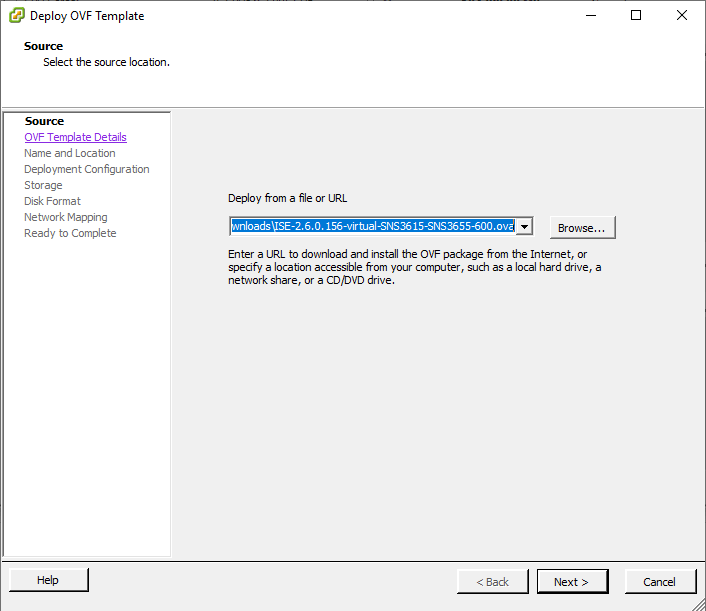Maximize the Deploy OVF Template window
Viewport: 706px width, 611px height.
click(x=636, y=15)
